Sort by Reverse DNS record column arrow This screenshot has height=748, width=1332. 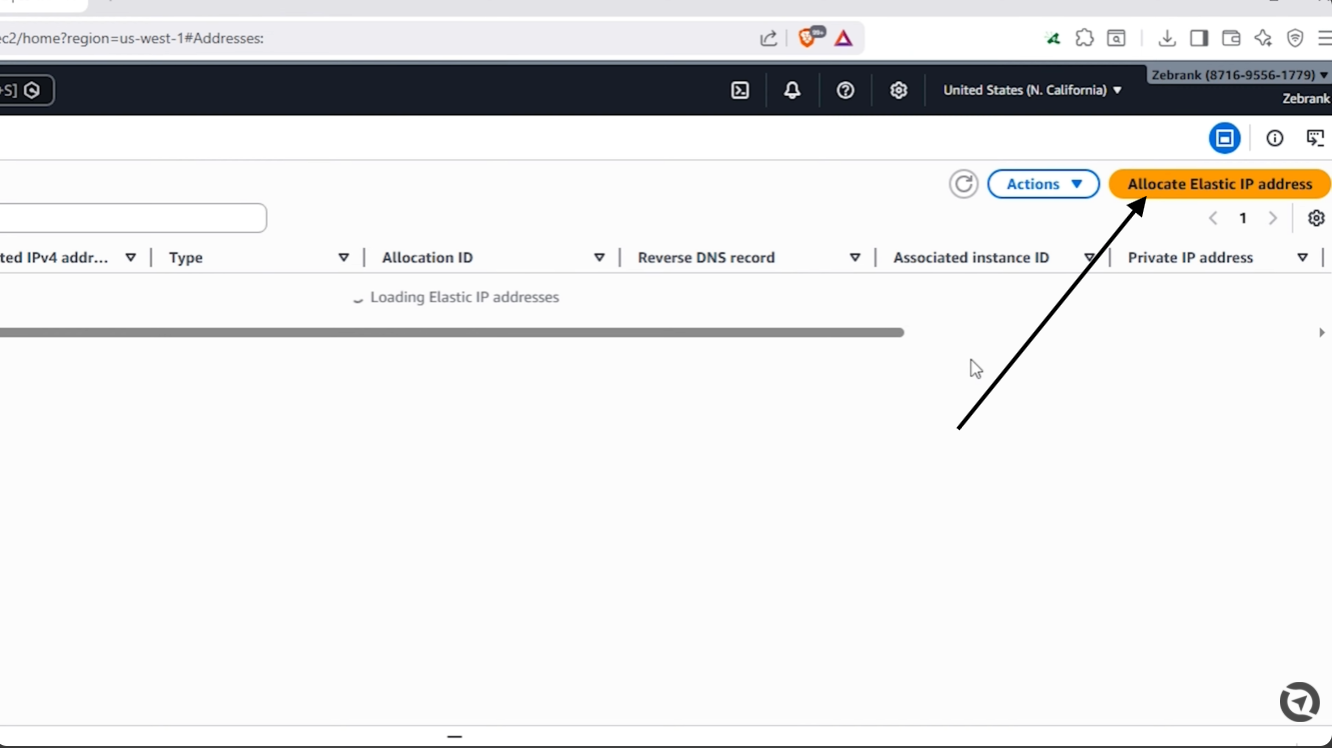[855, 258]
